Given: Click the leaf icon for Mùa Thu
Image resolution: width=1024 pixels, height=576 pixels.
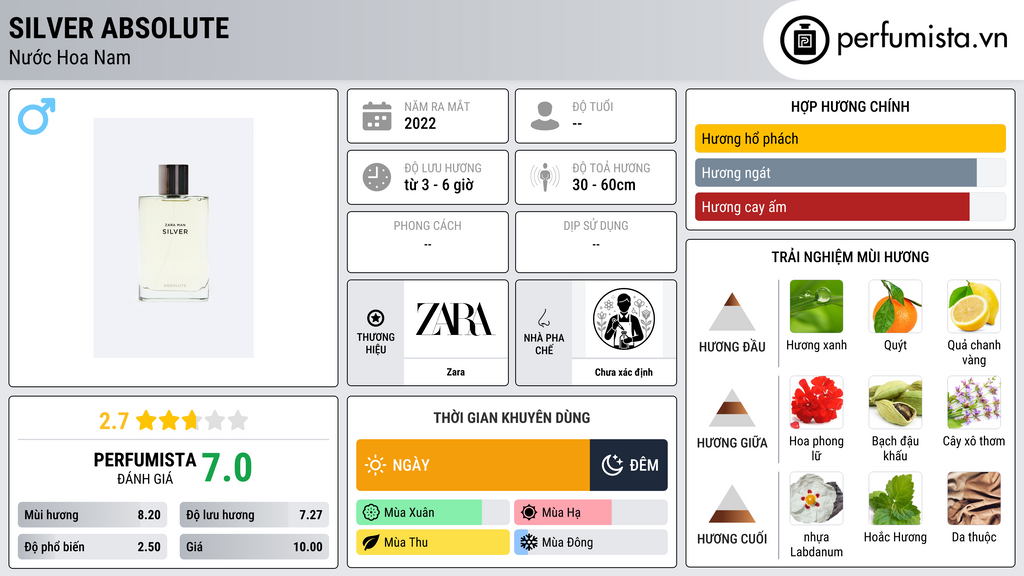Looking at the screenshot, I should pos(371,542).
